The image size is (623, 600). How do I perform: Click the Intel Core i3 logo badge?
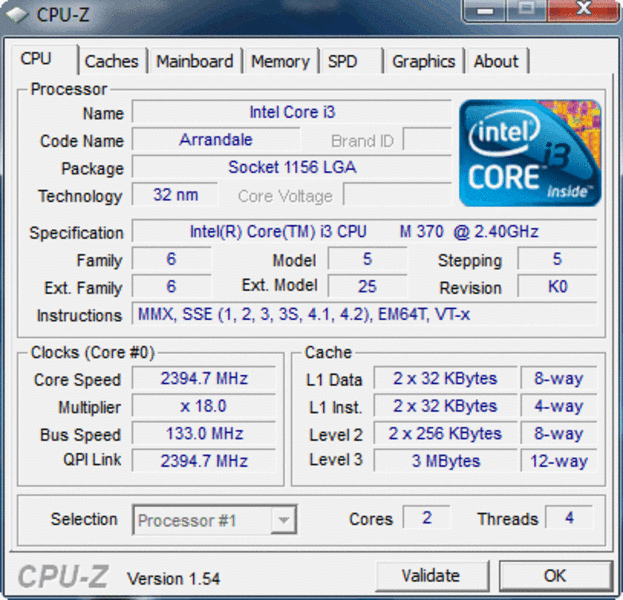click(x=530, y=153)
